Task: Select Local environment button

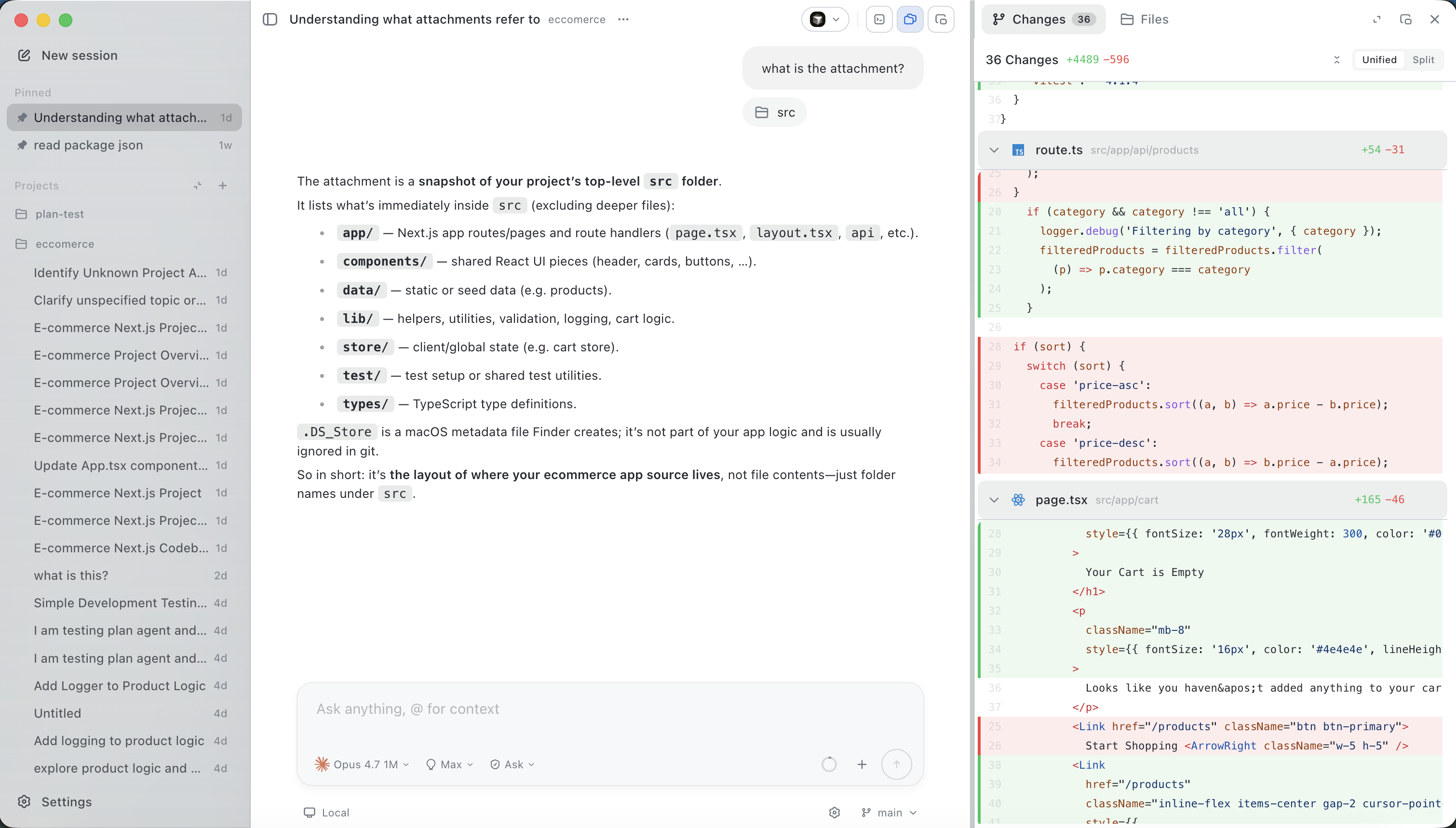Action: pyautogui.click(x=327, y=813)
